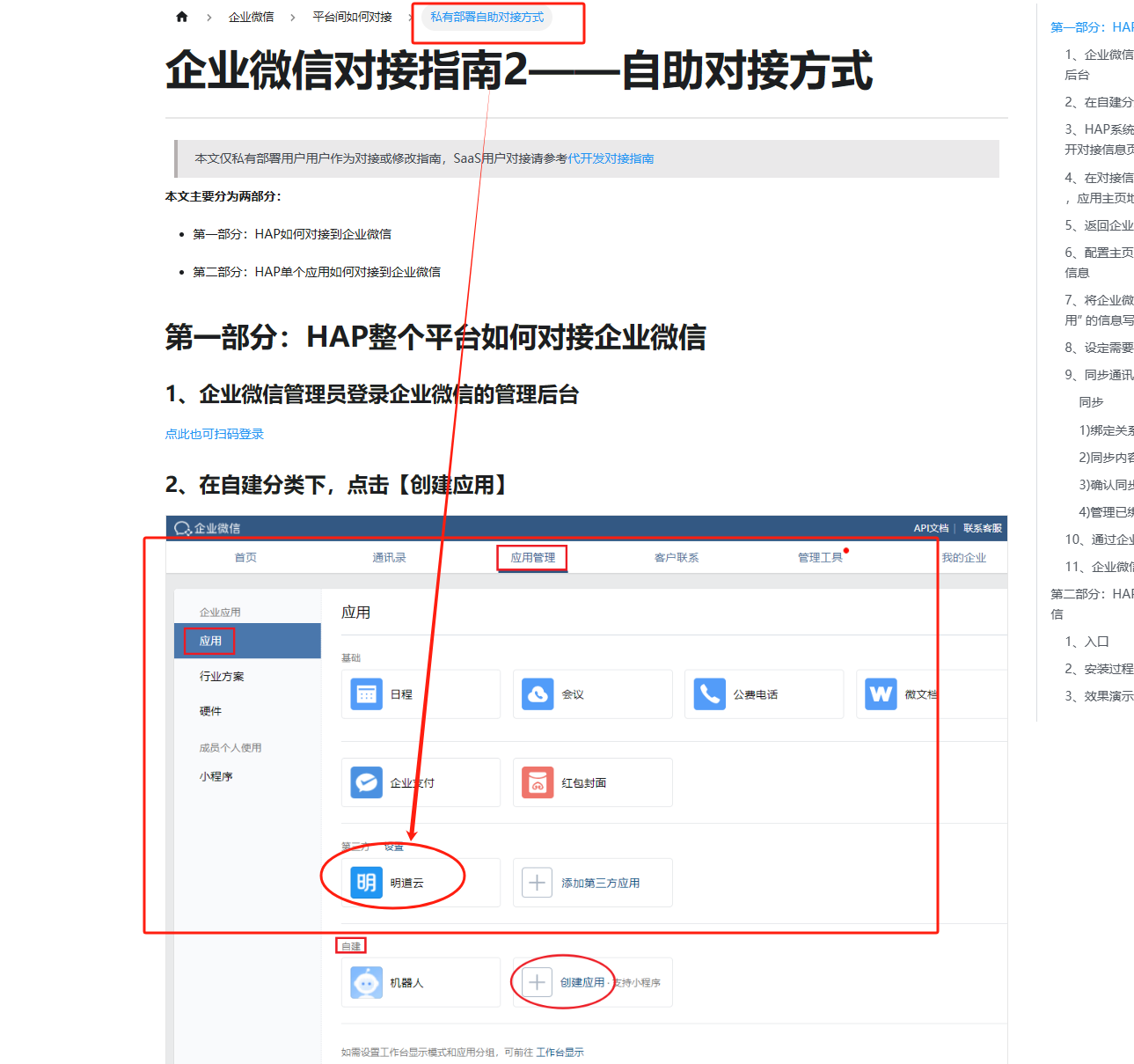Switch to the 应用管理 tab
Screen dimensions: 1134x1064
coord(531,557)
